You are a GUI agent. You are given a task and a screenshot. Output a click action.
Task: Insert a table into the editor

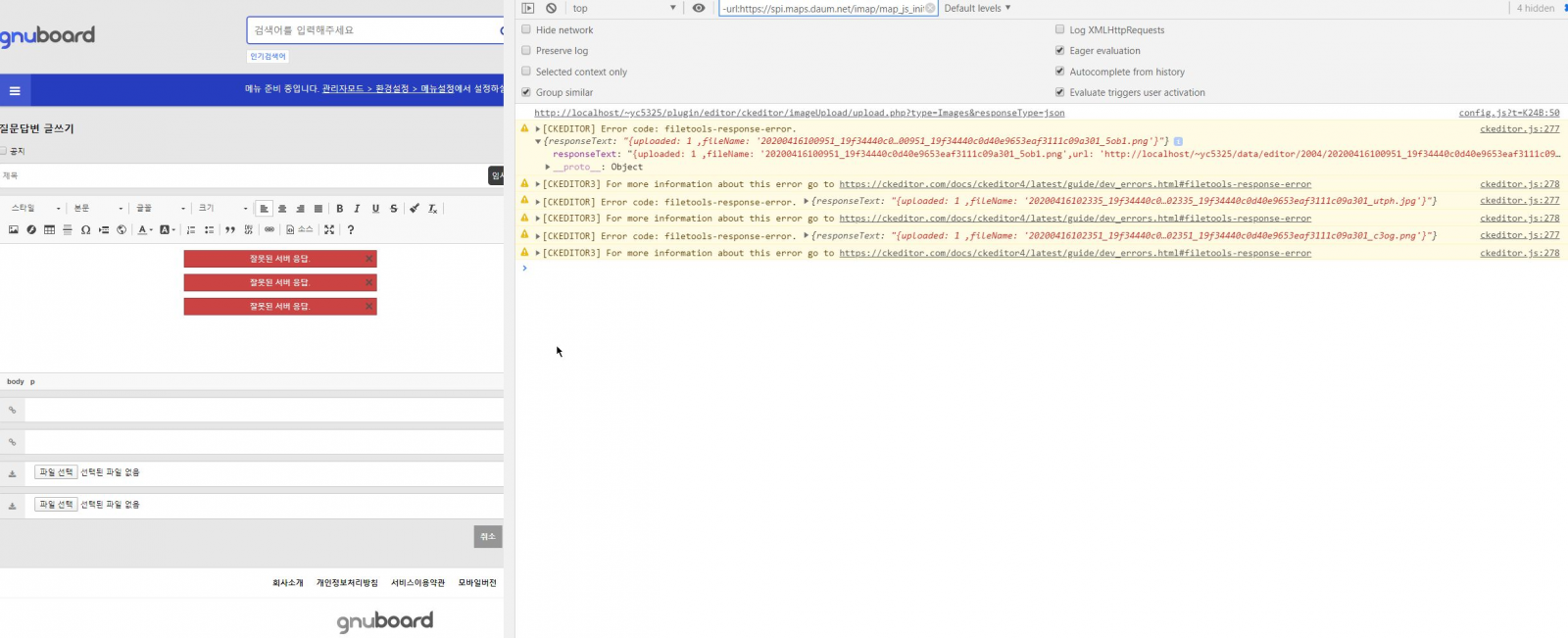pyautogui.click(x=49, y=230)
